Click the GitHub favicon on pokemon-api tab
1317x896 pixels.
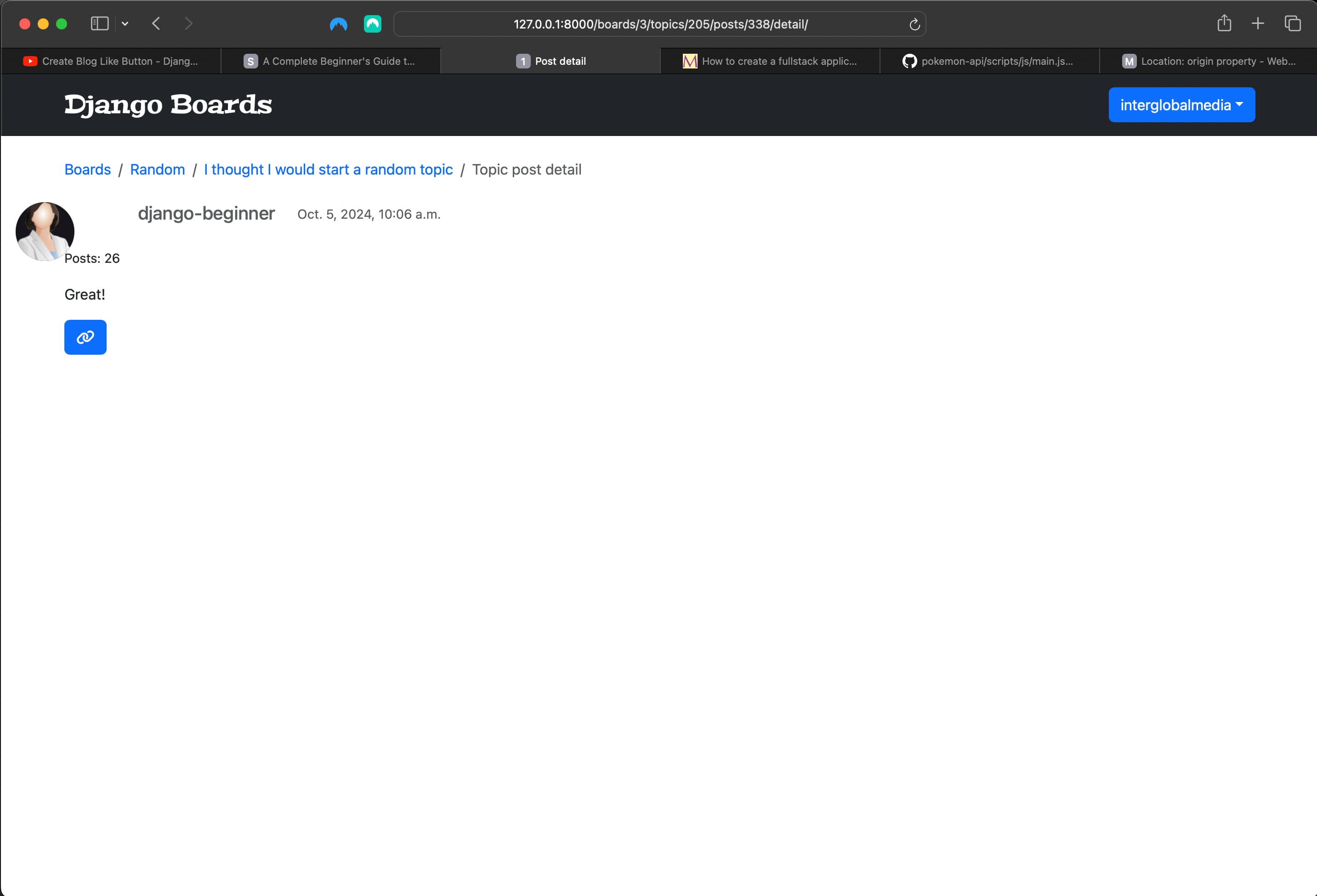pos(909,61)
